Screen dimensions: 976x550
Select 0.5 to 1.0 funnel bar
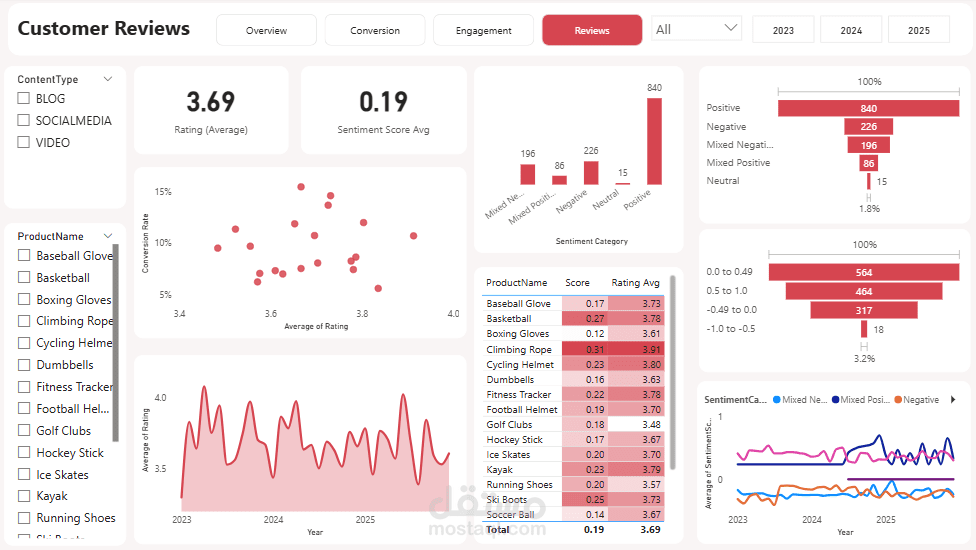(864, 291)
